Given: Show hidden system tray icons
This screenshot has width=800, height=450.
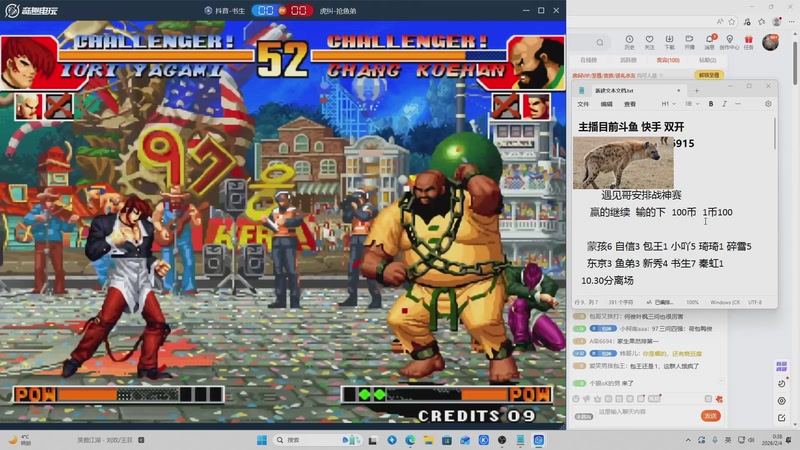Looking at the screenshot, I should [688, 440].
